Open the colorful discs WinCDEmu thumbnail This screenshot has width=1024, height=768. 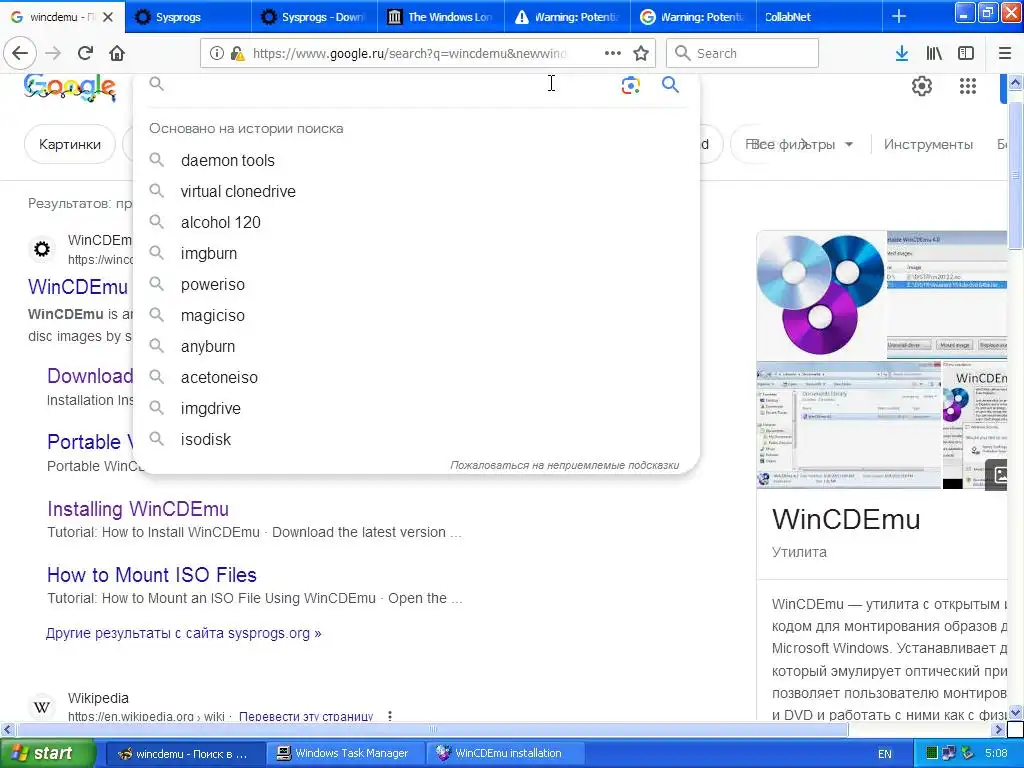tap(821, 295)
